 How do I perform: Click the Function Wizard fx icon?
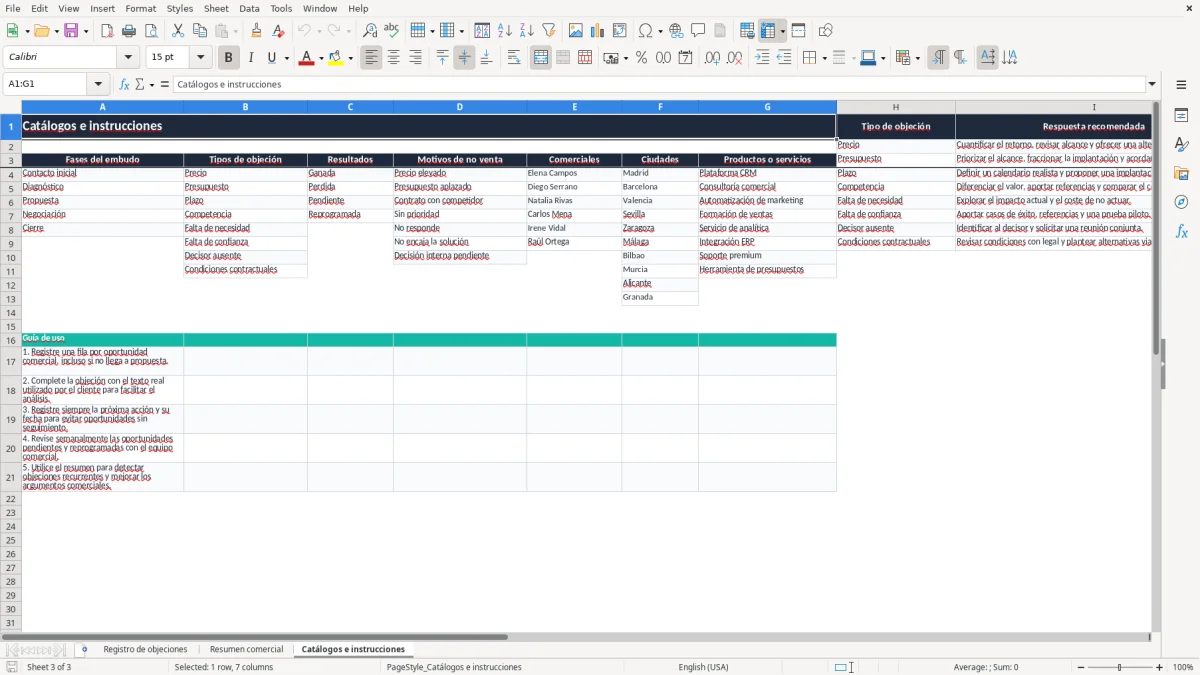click(125, 85)
